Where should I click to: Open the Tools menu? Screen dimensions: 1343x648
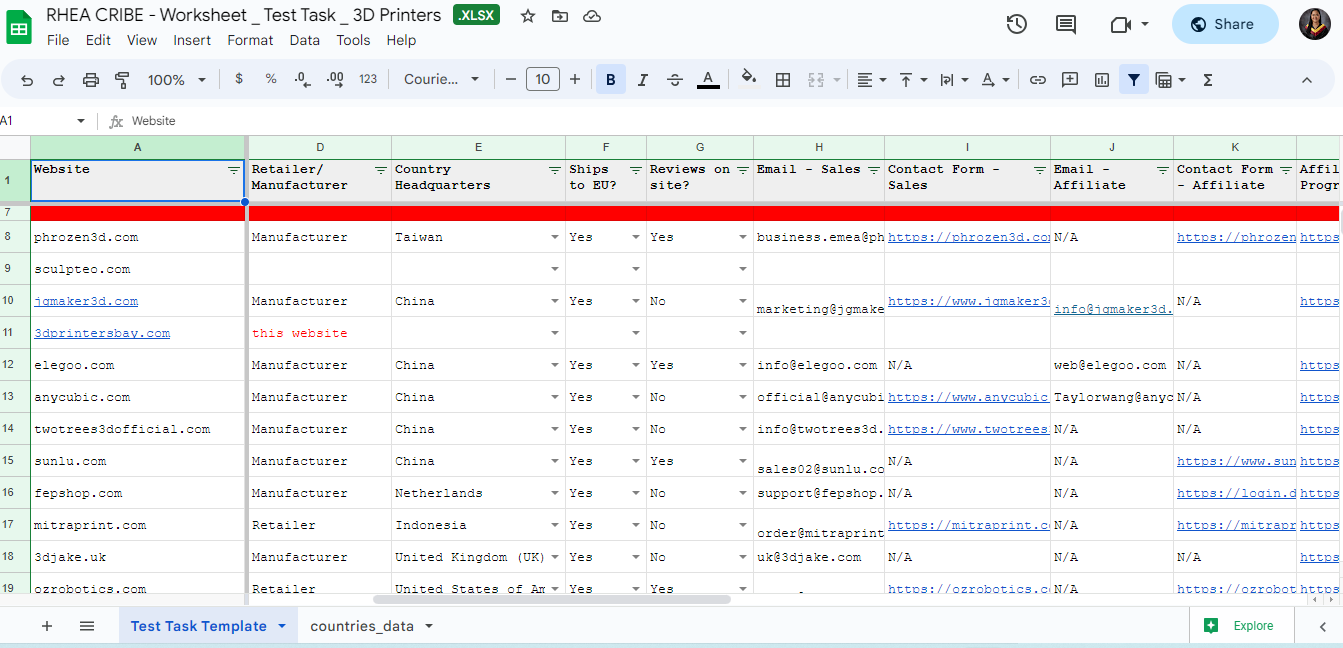click(x=353, y=40)
